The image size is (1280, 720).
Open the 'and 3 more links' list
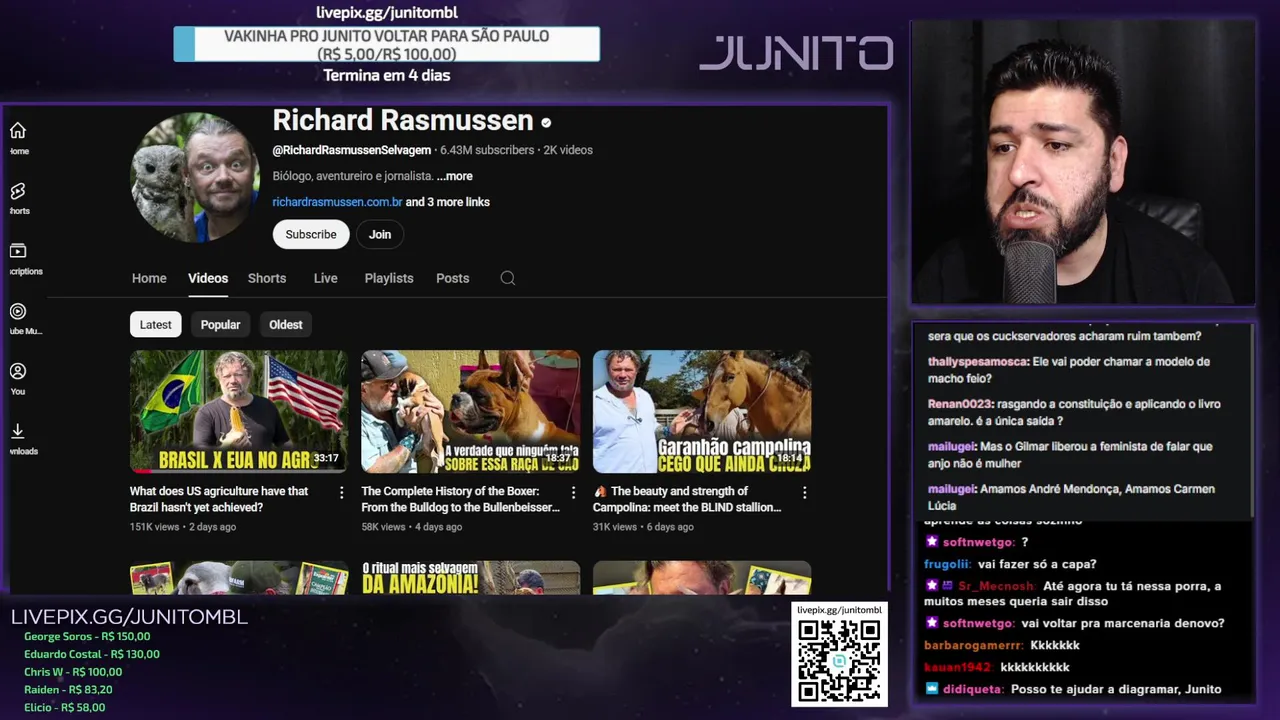[447, 202]
